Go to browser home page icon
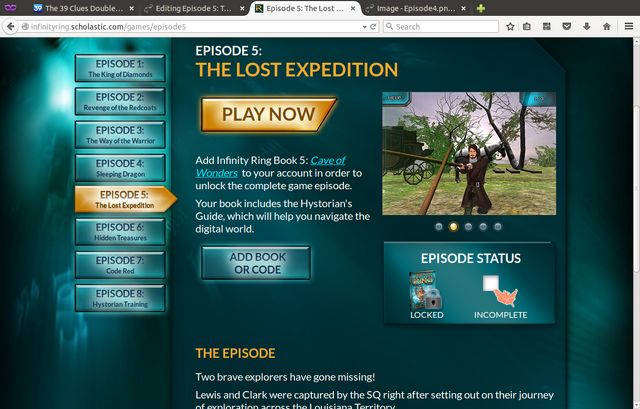Viewport: 640px width, 409px height. tap(607, 27)
